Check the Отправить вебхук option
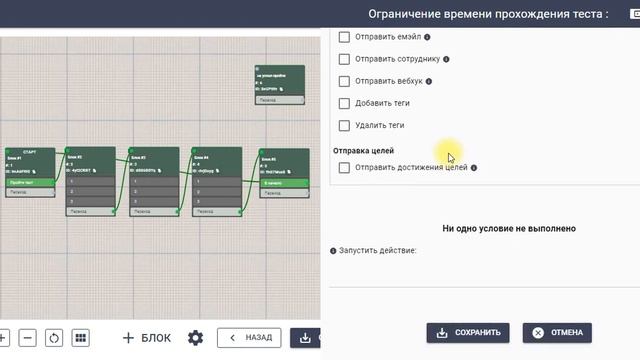The height and width of the screenshot is (360, 640). pyautogui.click(x=344, y=81)
